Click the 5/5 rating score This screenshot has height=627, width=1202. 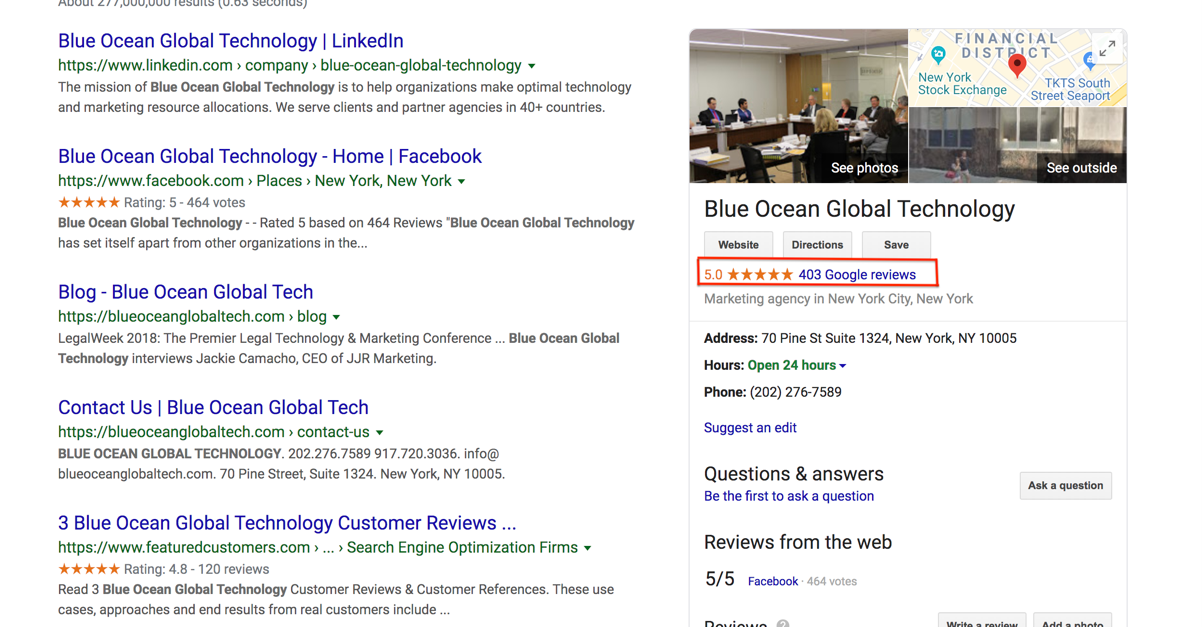click(x=720, y=579)
